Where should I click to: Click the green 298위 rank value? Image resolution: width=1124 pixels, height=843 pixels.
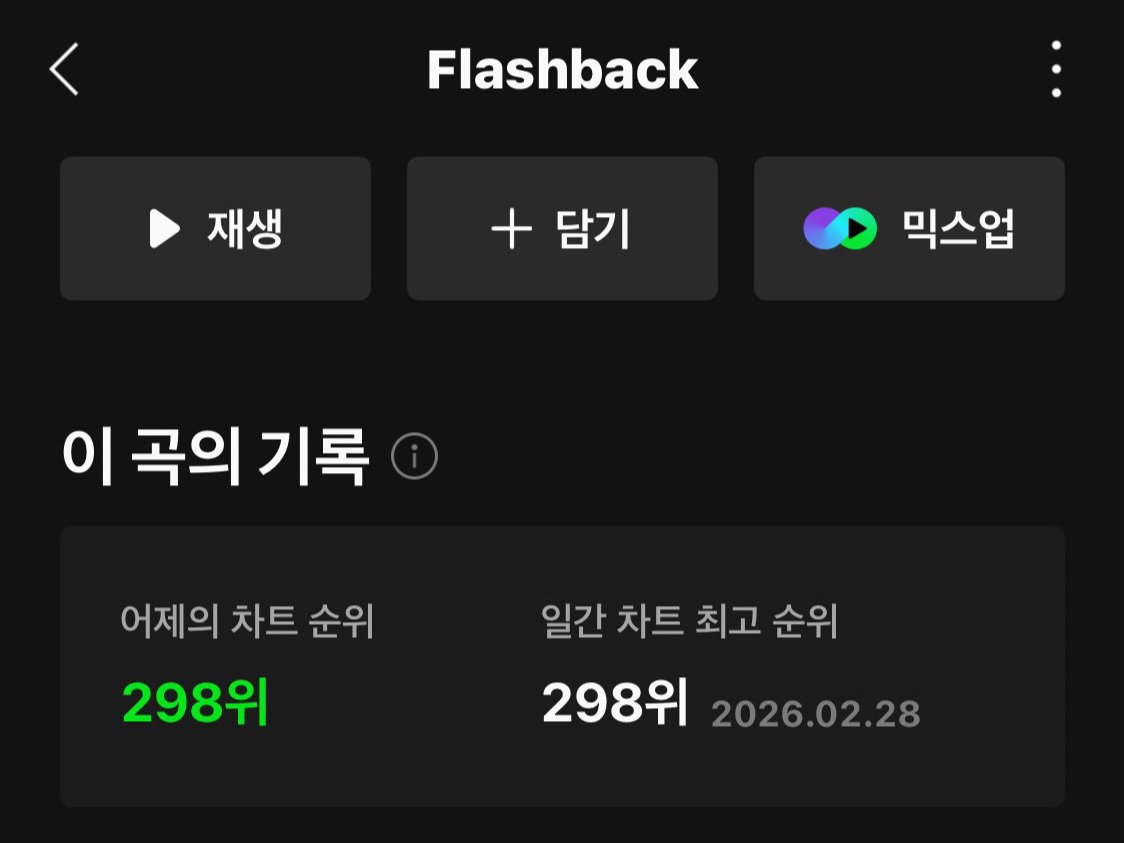195,702
